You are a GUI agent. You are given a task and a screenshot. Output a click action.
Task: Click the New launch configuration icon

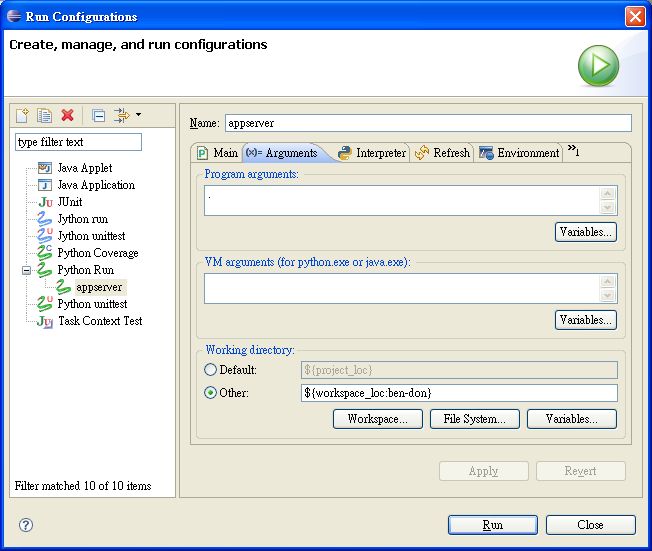(x=22, y=115)
